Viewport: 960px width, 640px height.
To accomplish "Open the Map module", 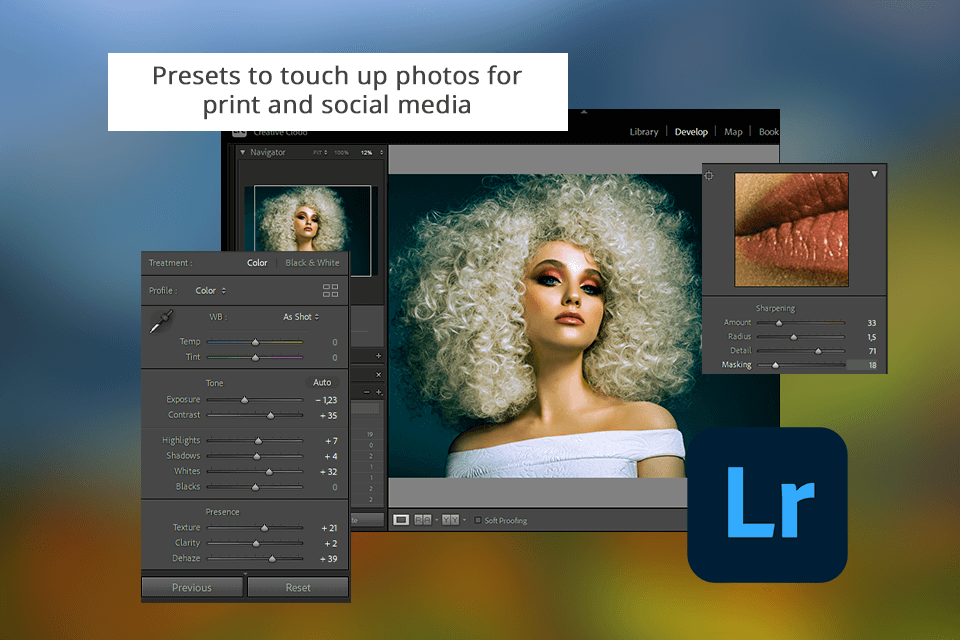I will [x=733, y=132].
